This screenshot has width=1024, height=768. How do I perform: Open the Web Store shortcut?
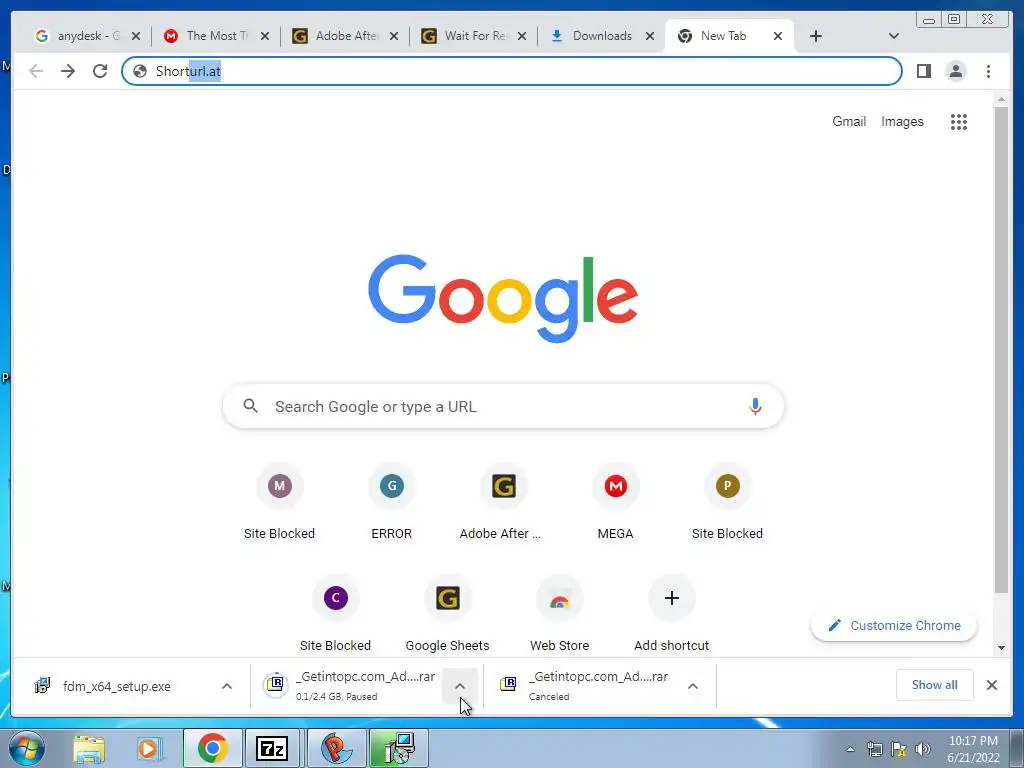coord(560,615)
